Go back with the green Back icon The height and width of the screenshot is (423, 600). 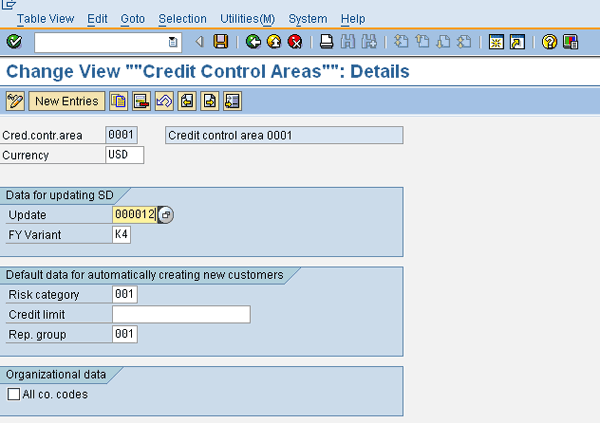pyautogui.click(x=253, y=41)
